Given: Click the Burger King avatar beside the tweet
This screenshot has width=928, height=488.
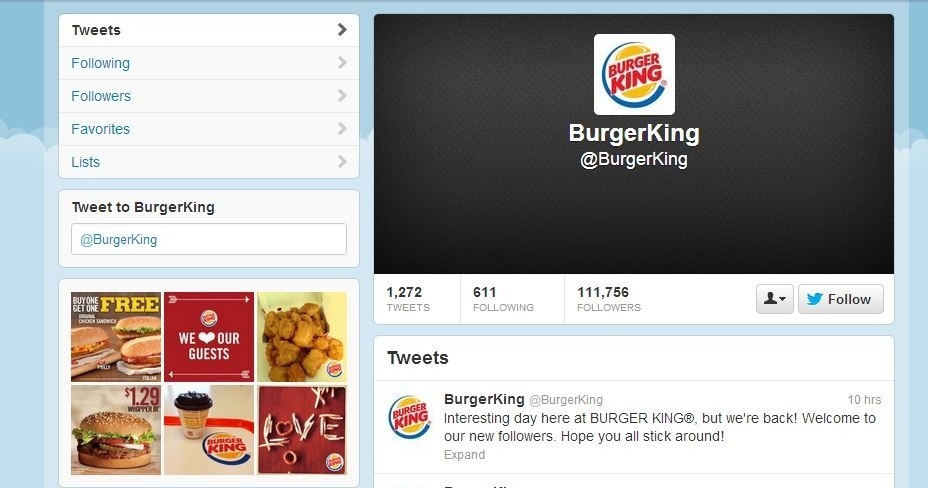Looking at the screenshot, I should click(x=409, y=417).
